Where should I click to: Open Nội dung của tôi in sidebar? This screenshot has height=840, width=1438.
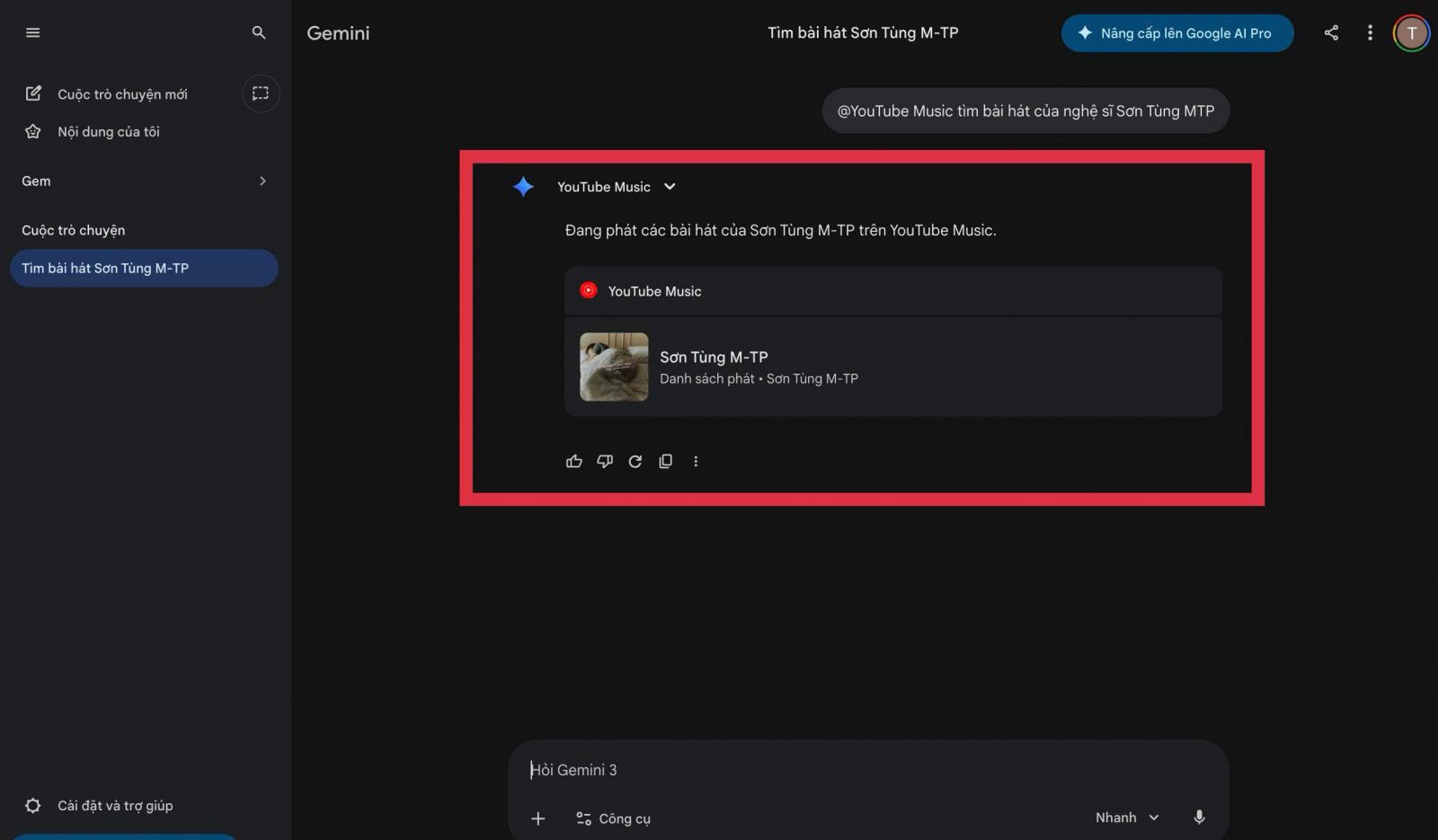point(108,132)
